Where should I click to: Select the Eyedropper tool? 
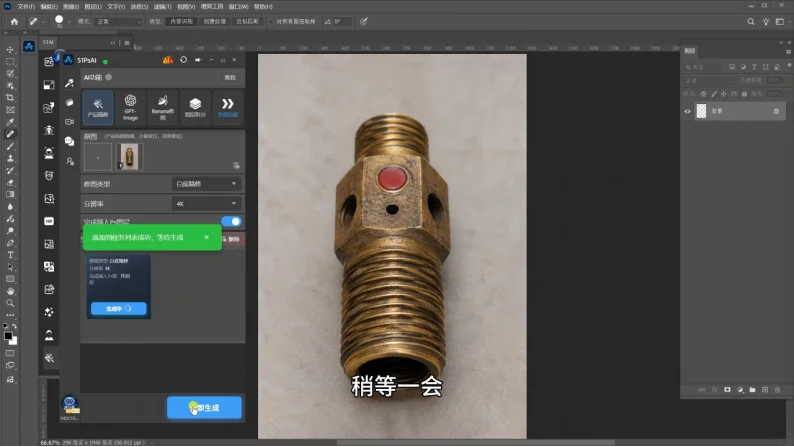pos(10,122)
